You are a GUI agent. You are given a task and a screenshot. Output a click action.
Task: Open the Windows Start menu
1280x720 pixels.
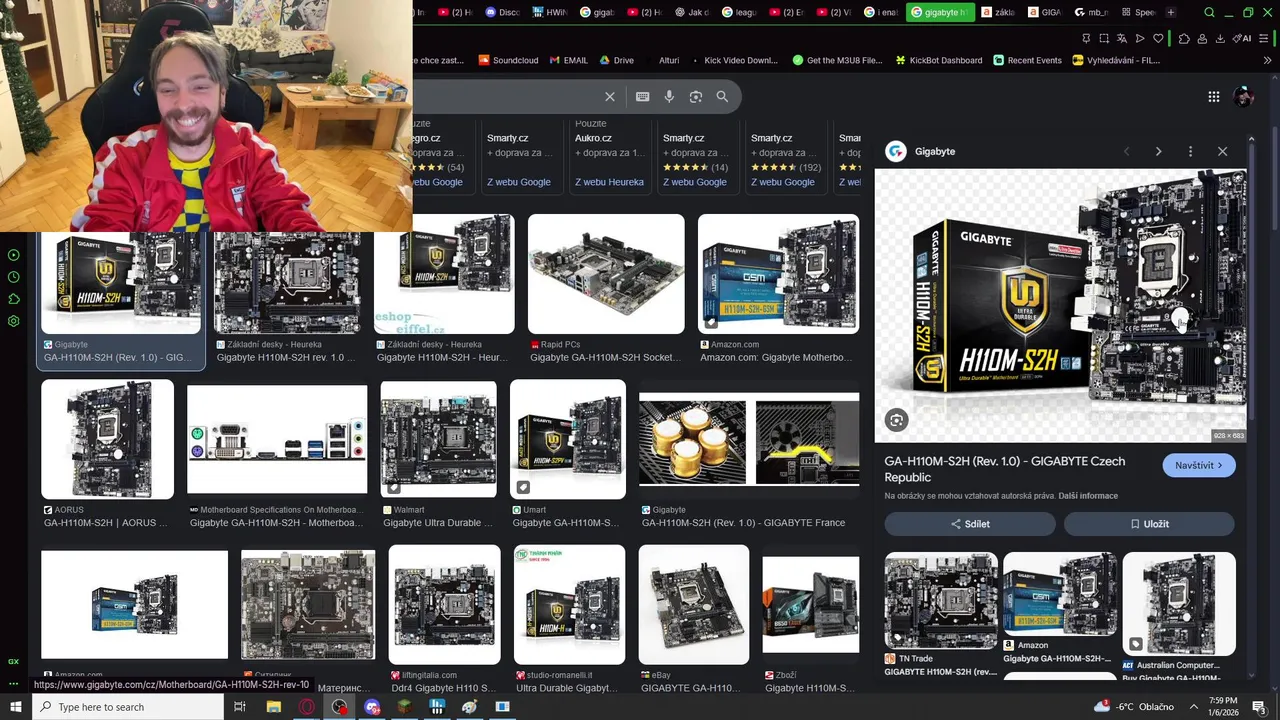[x=15, y=707]
